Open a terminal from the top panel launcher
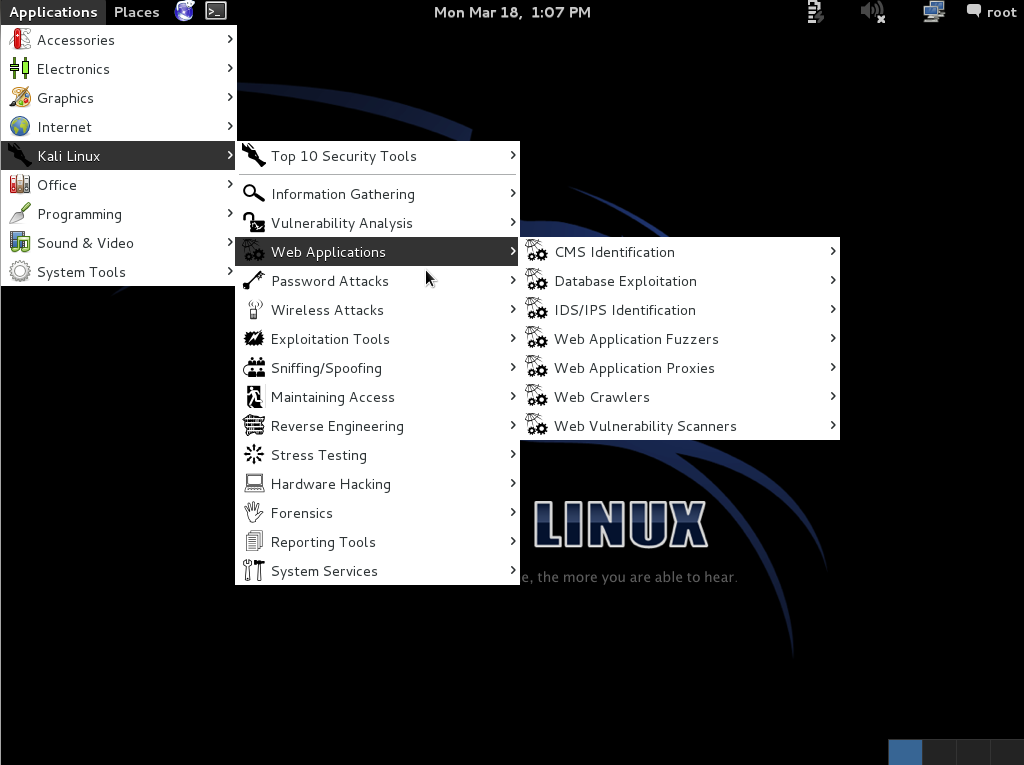 tap(216, 12)
